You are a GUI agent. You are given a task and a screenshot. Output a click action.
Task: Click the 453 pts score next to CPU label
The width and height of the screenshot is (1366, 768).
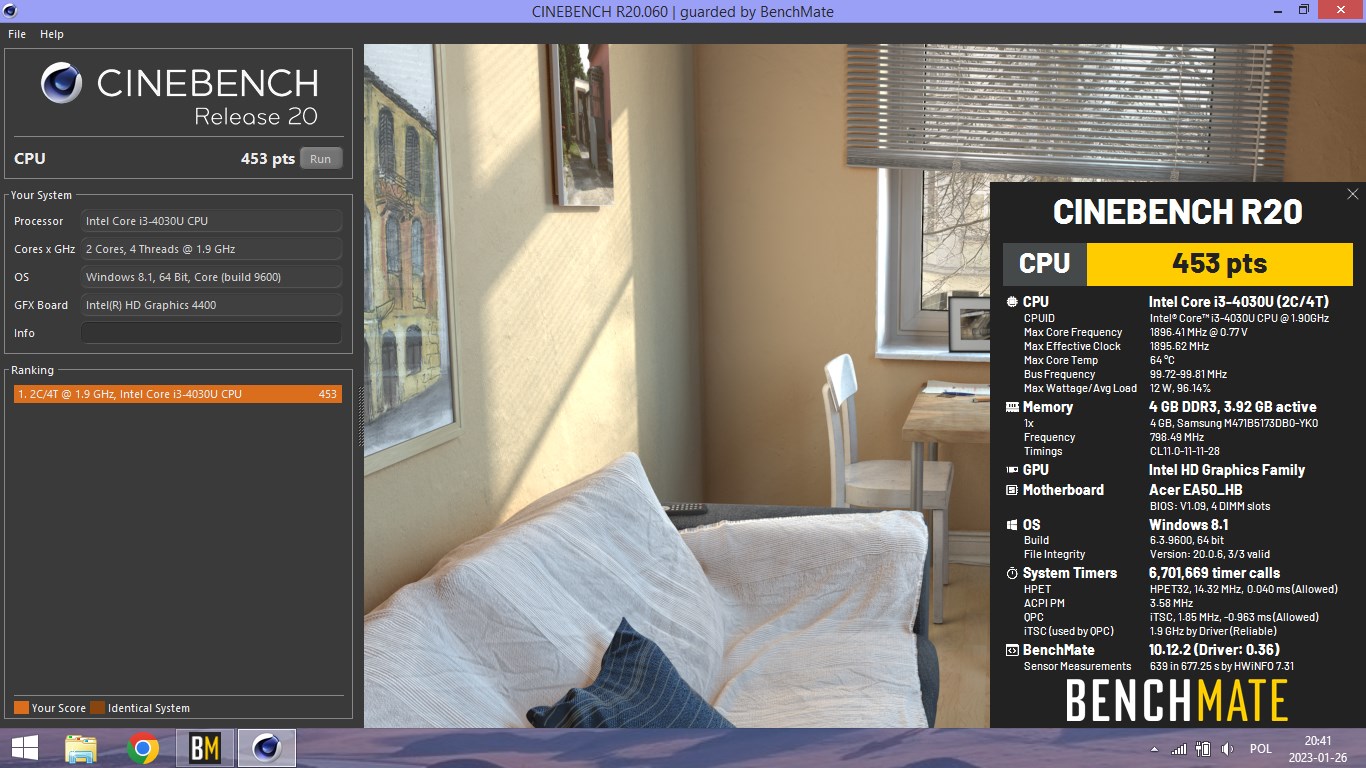(268, 159)
